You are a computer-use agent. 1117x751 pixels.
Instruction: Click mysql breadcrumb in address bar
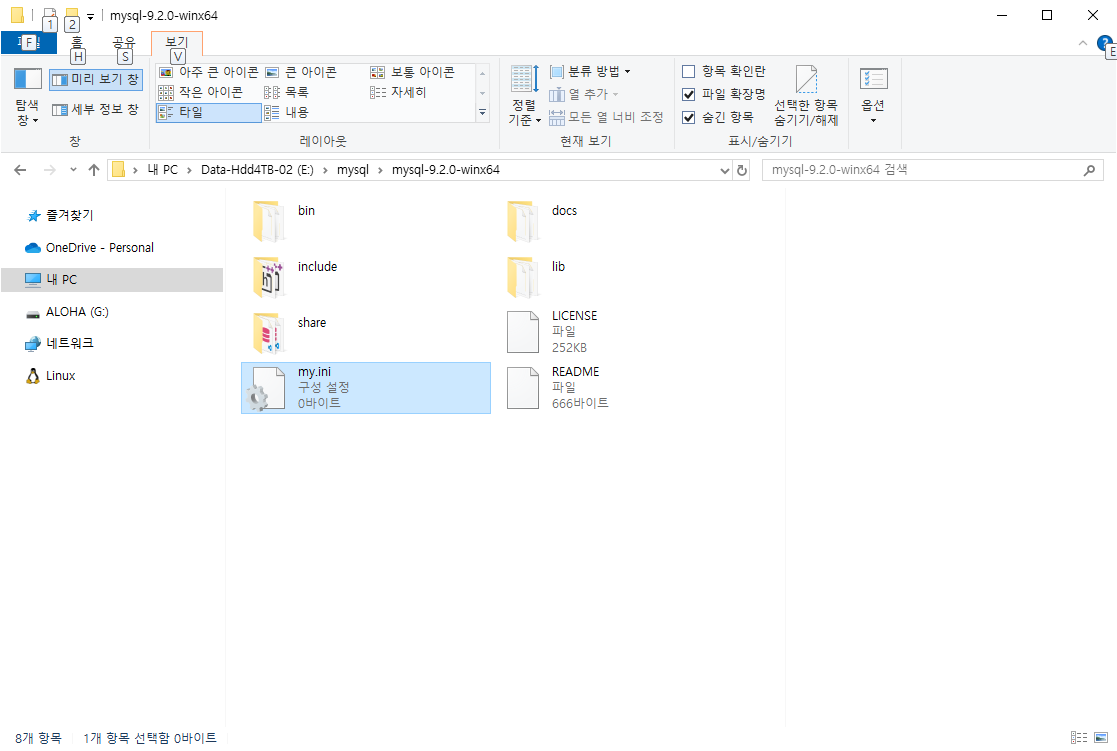tap(353, 170)
